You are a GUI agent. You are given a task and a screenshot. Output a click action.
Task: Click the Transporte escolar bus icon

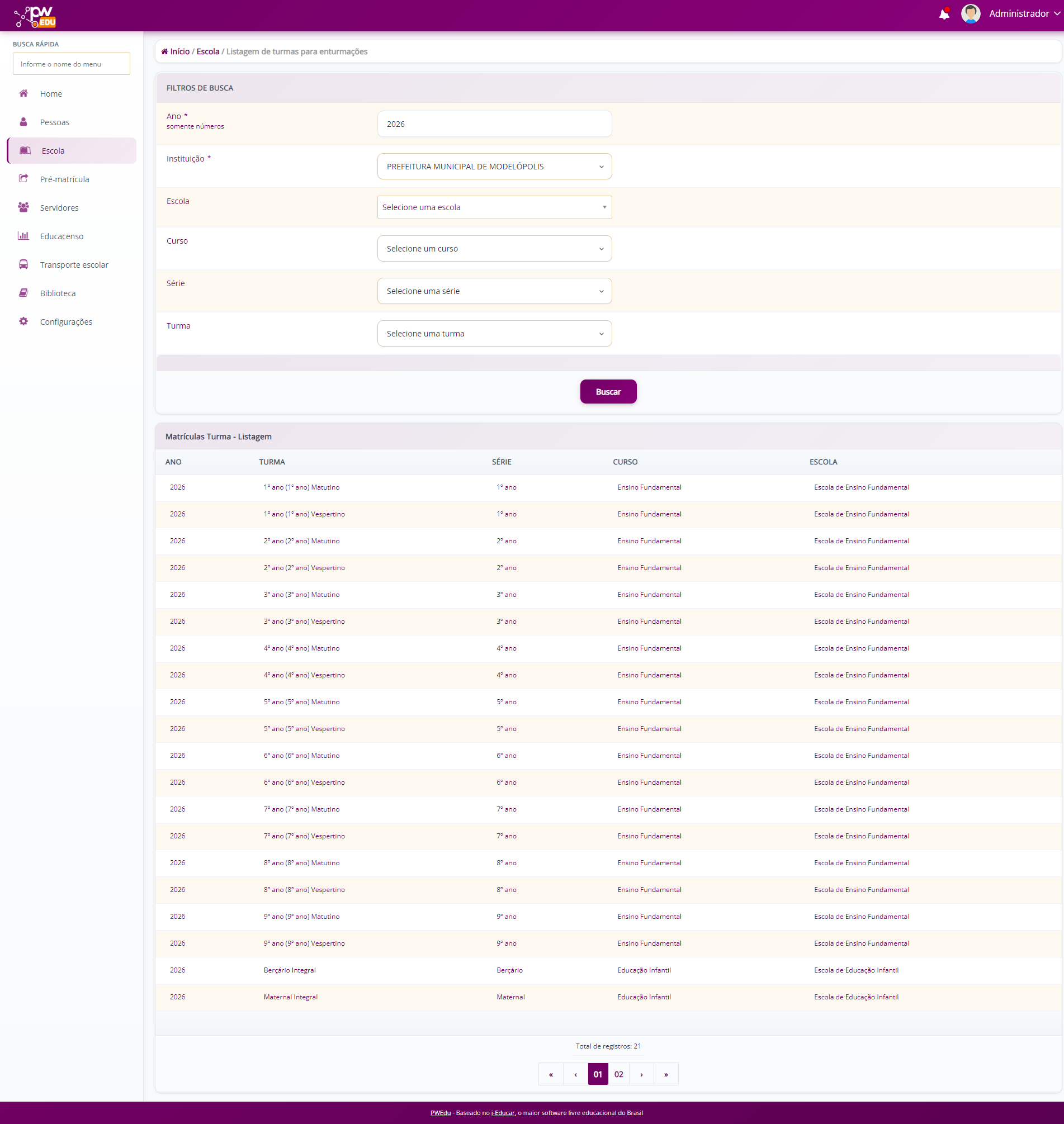23,264
